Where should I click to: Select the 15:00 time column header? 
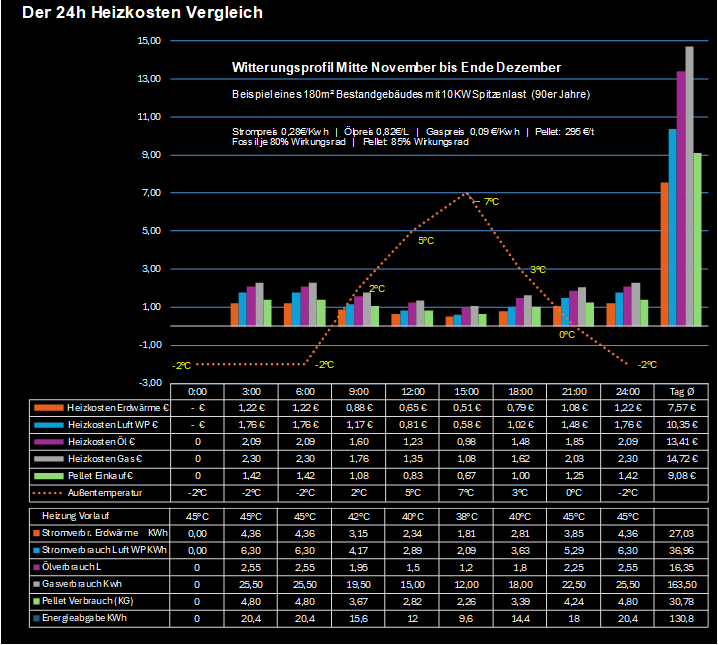coord(466,391)
